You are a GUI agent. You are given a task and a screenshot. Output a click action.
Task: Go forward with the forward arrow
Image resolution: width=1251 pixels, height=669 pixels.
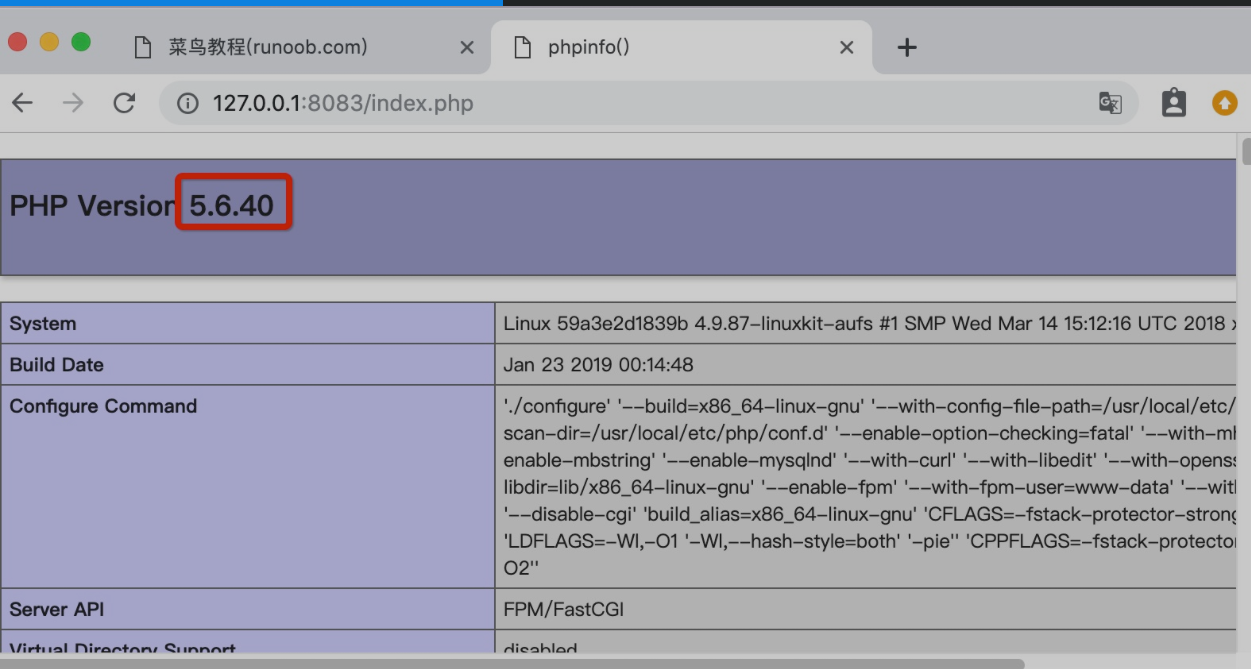point(73,103)
